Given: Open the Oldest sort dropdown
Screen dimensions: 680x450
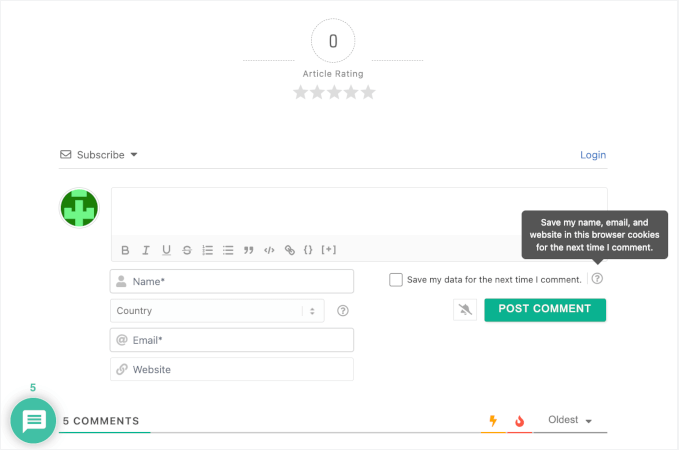Looking at the screenshot, I should [x=570, y=420].
